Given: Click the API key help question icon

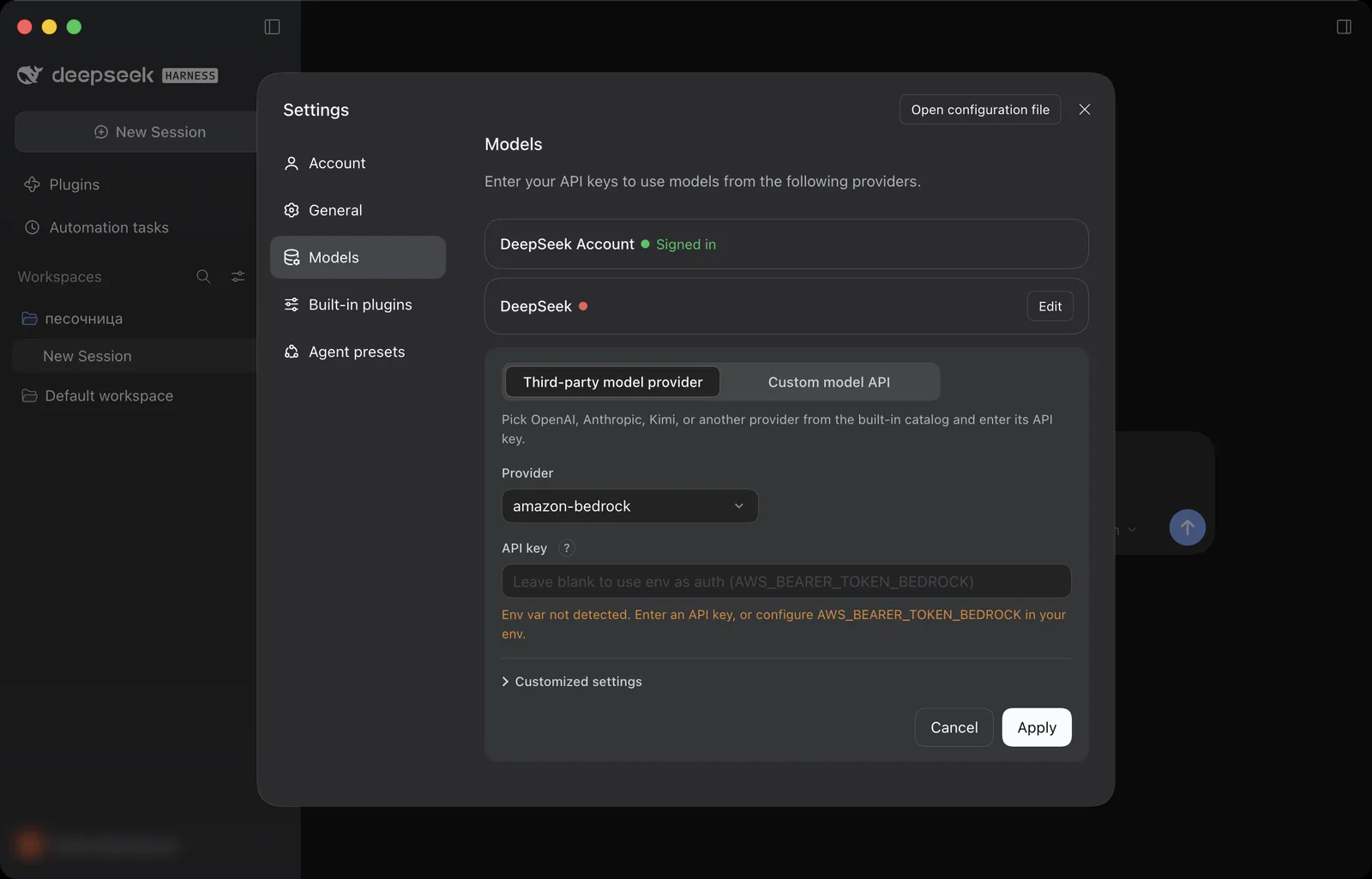Looking at the screenshot, I should tap(567, 548).
